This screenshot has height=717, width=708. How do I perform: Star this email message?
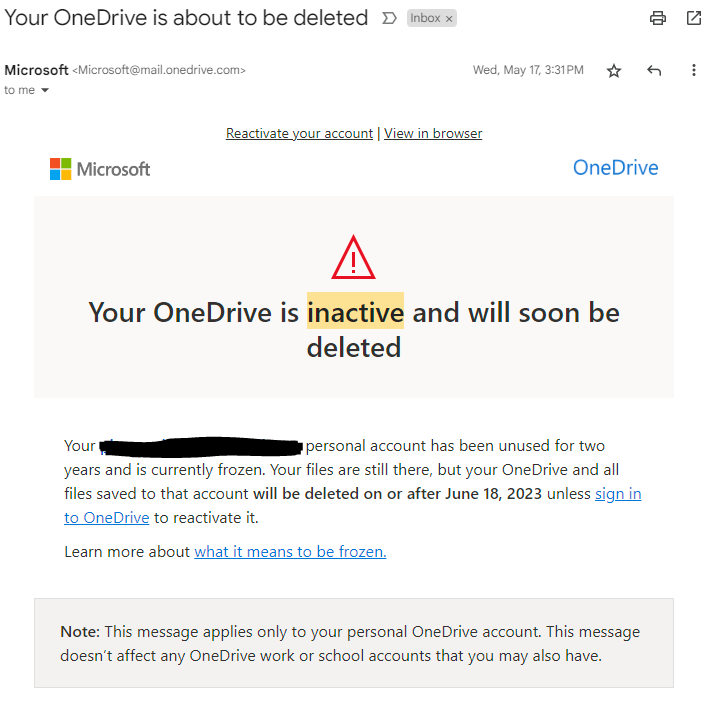coord(614,71)
